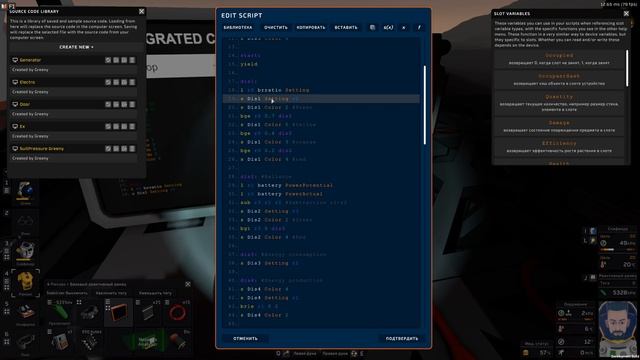
Task: Click the highlighted 's Dis1 Setting' code line
Action: click(321, 99)
